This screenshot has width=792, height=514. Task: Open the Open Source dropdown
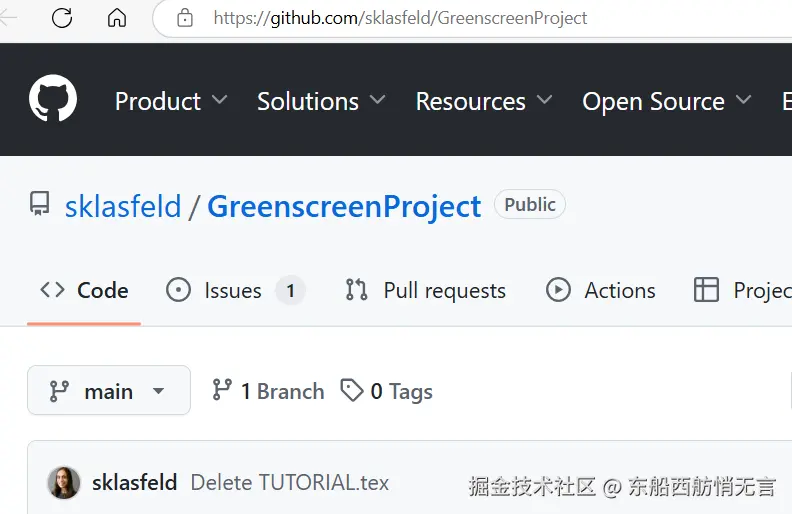point(666,101)
